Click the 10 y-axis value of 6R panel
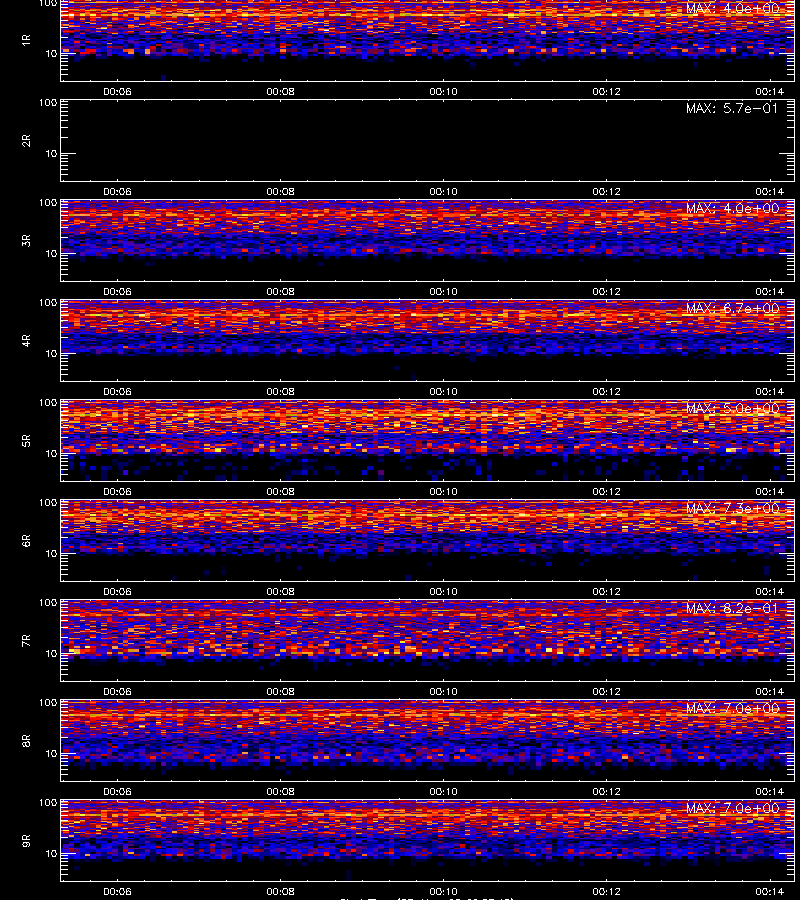This screenshot has height=900, width=800. [x=51, y=554]
